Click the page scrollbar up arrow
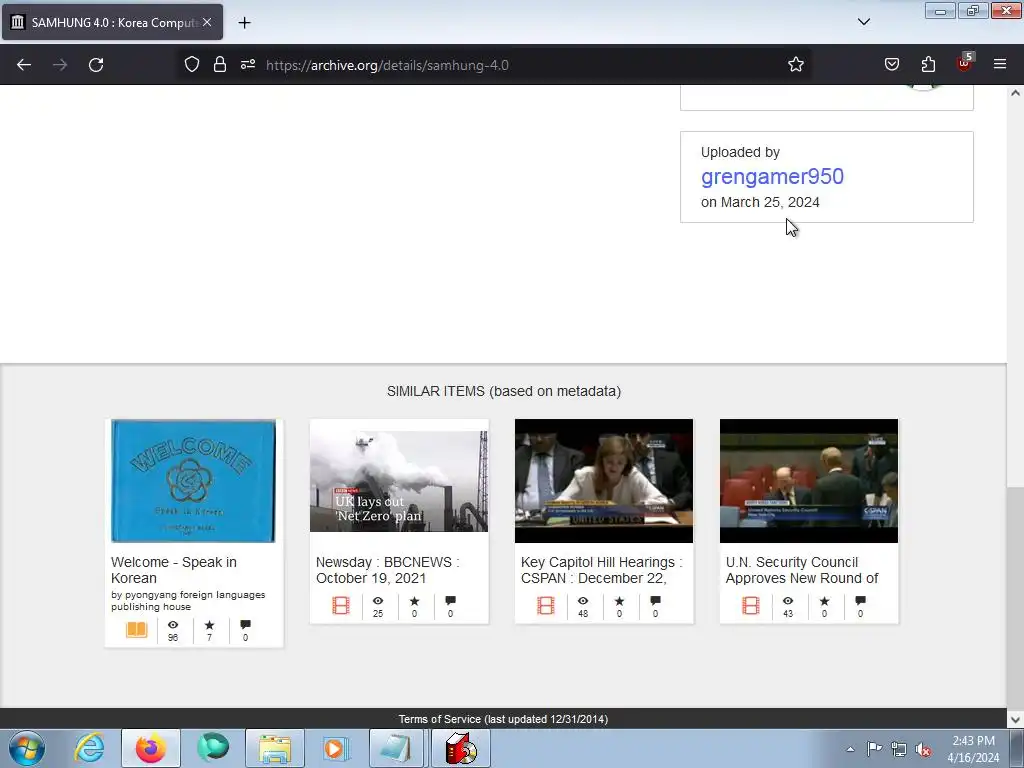Image resolution: width=1024 pixels, height=768 pixels. 1015,93
